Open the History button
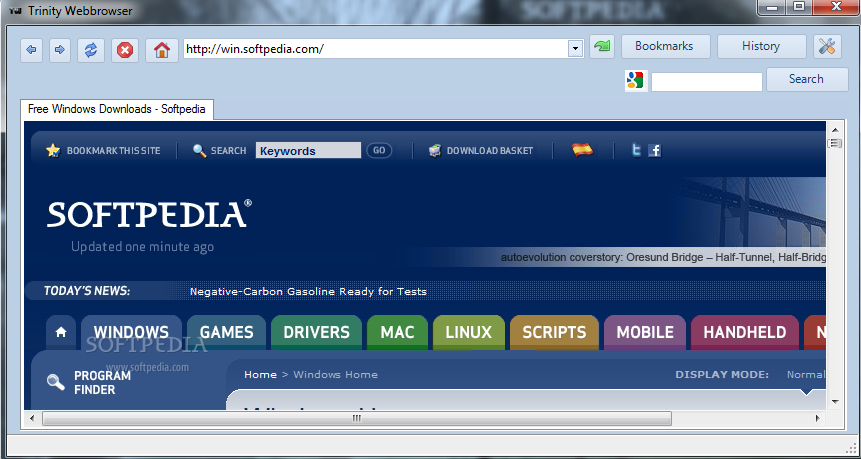The height and width of the screenshot is (459, 861). click(x=762, y=47)
